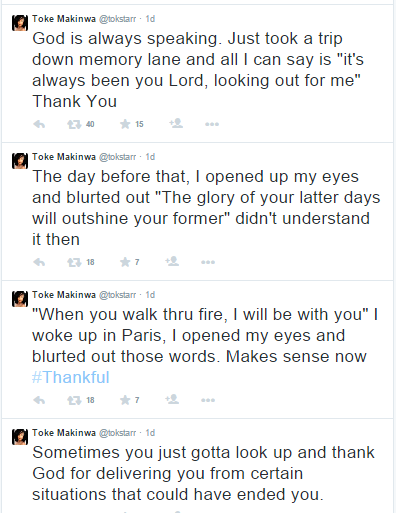This screenshot has height=513, width=396.
Task: Open profile picture on first tweet
Action: point(20,23)
